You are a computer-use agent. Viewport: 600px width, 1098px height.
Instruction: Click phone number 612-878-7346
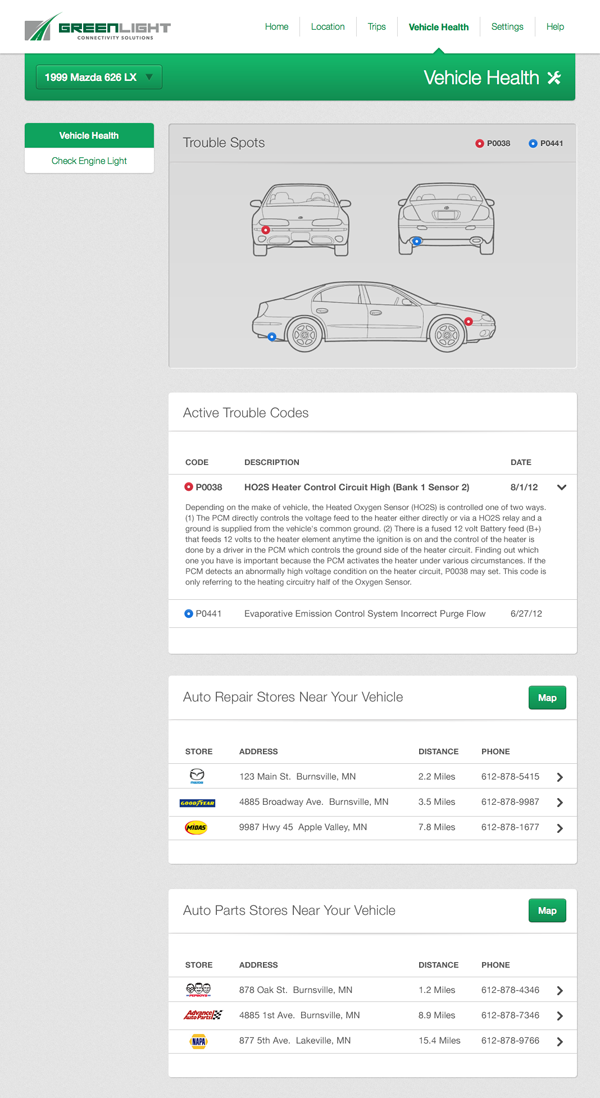(510, 1015)
